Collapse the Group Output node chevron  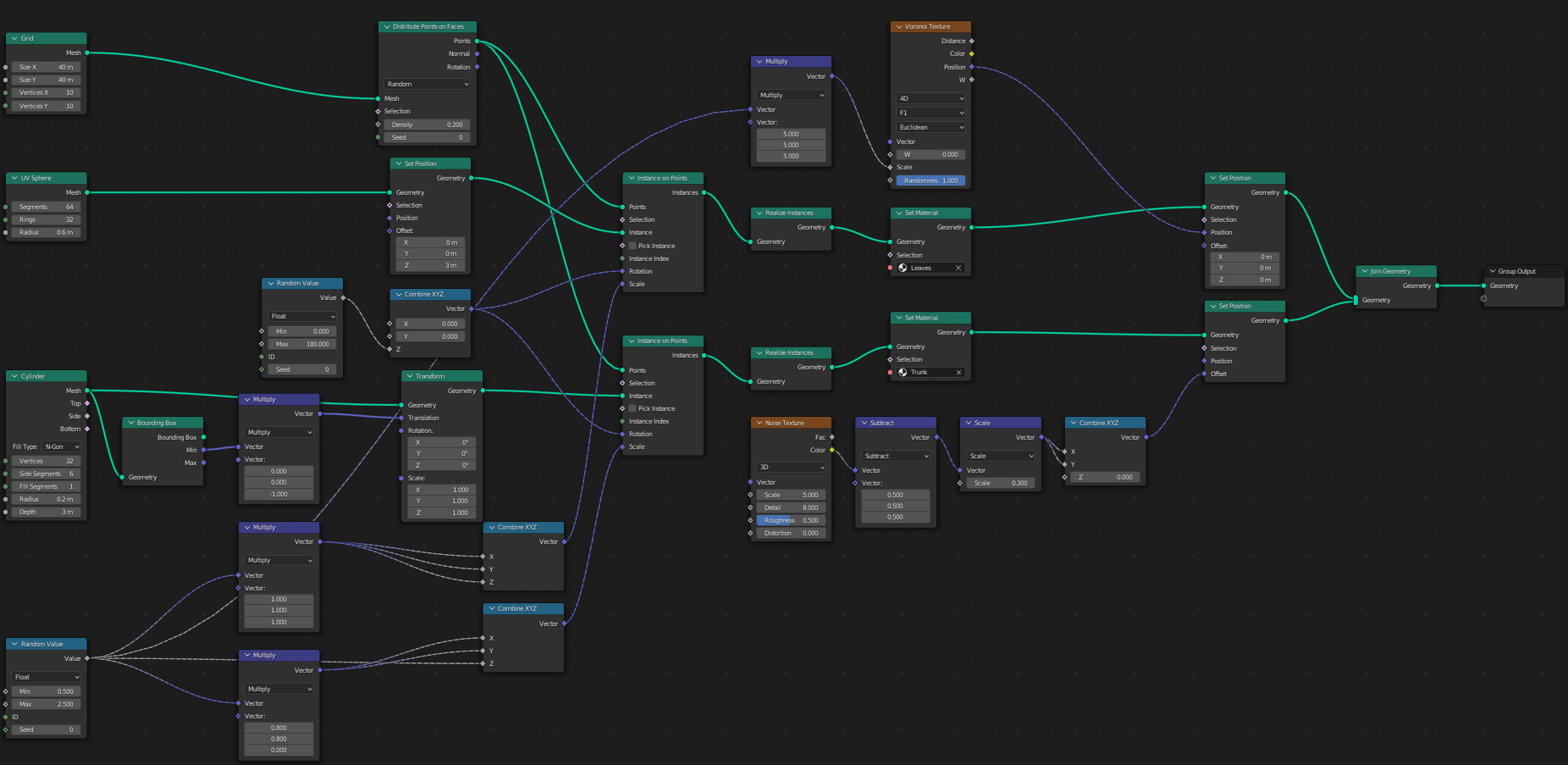tap(1493, 271)
